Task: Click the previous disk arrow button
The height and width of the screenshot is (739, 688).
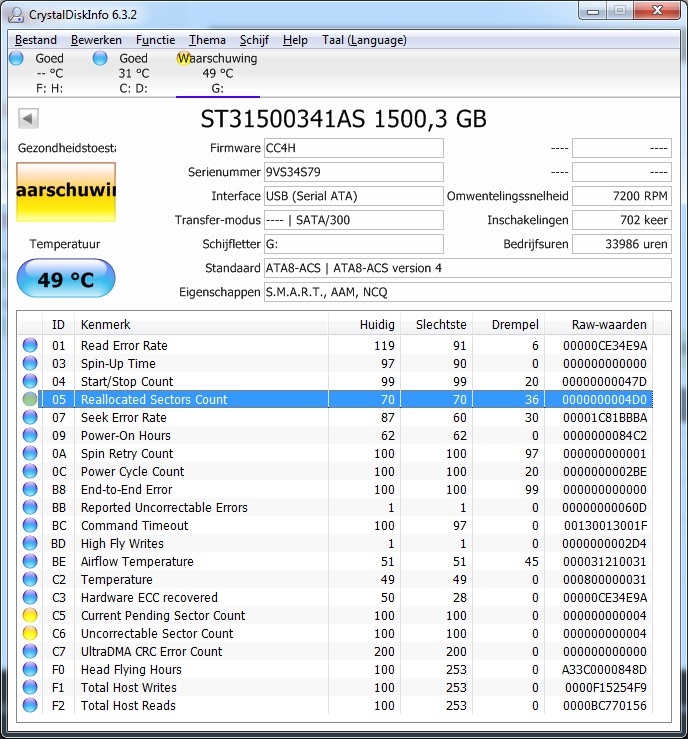Action: pyautogui.click(x=28, y=118)
